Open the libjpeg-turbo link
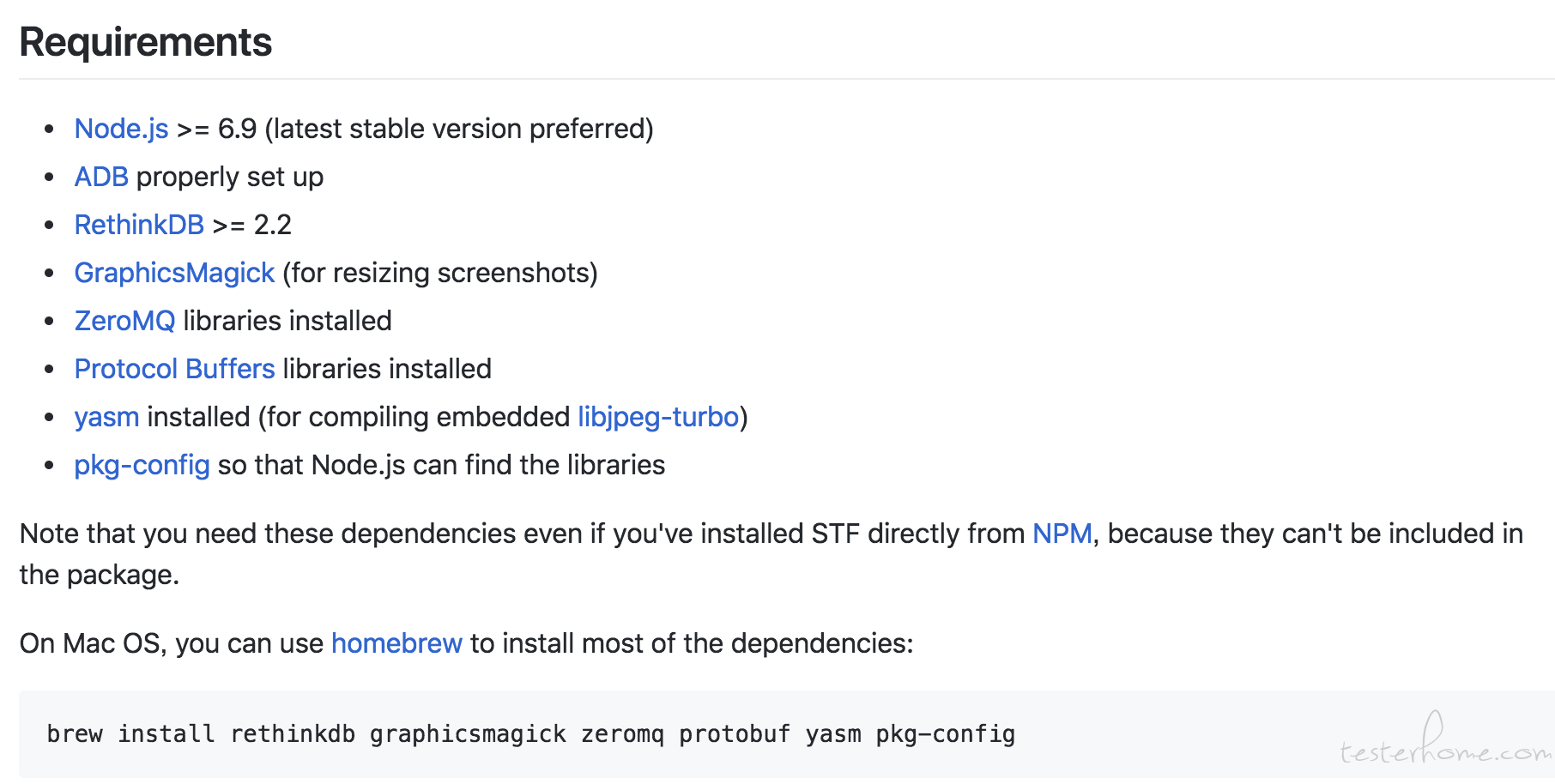Viewport: 1555px width, 784px height. [x=658, y=417]
